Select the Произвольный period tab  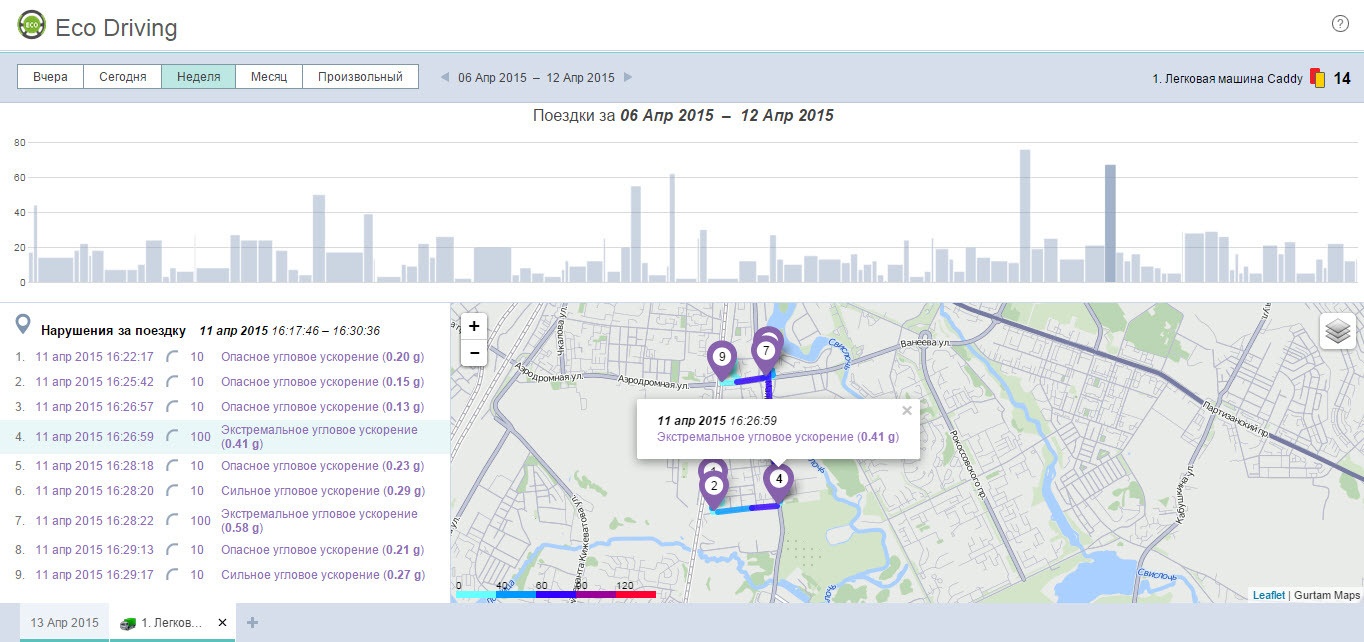360,77
